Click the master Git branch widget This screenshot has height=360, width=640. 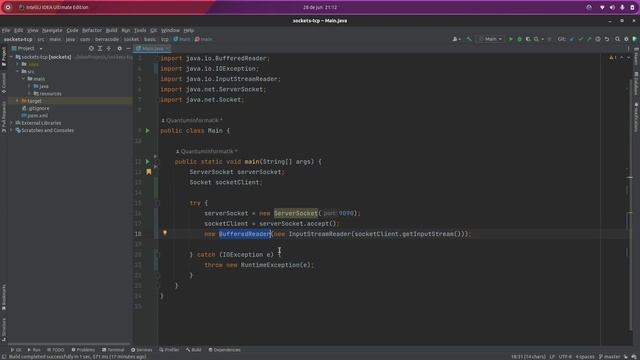point(609,357)
